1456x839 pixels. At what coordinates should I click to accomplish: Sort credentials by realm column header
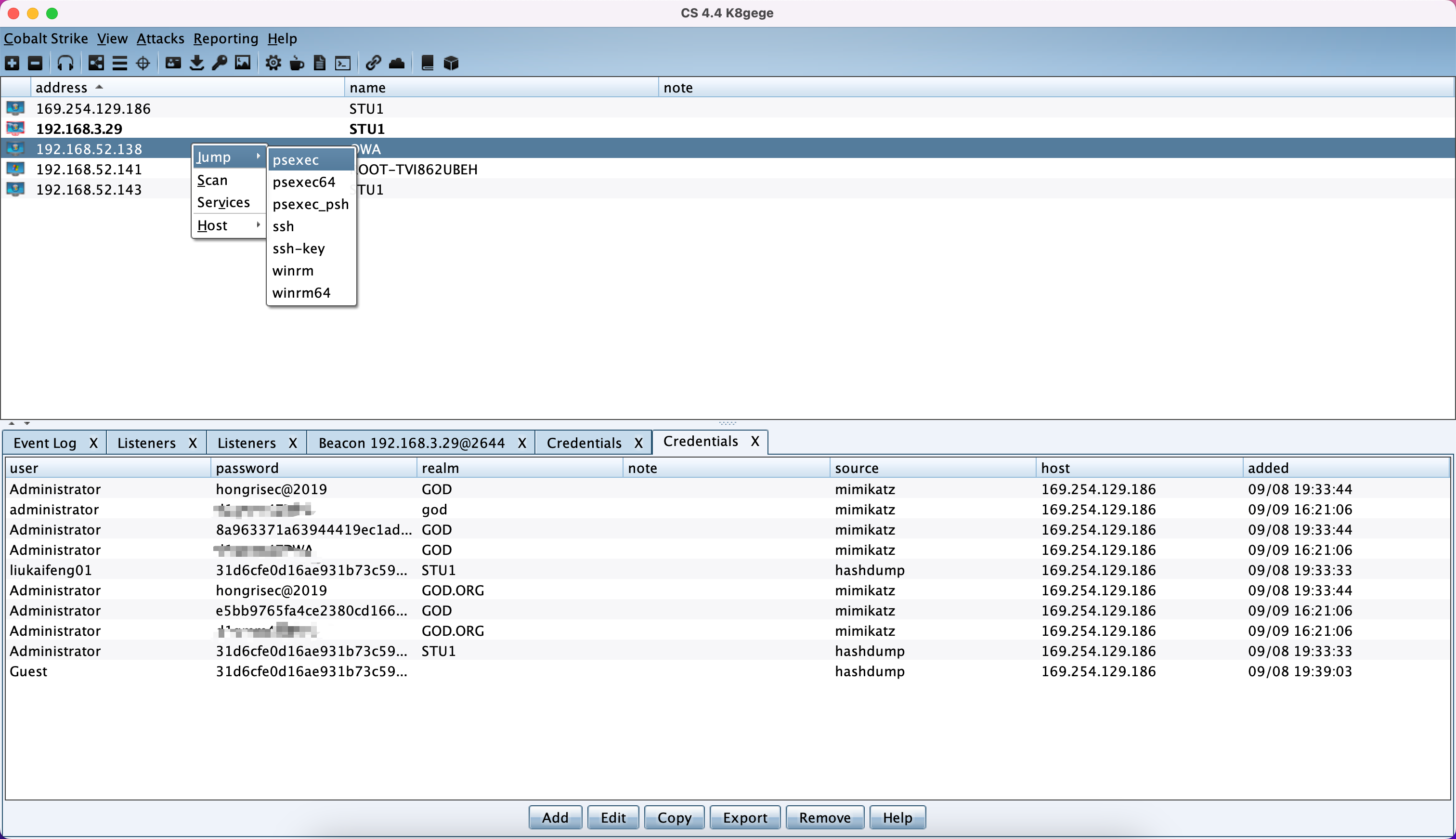[520, 468]
